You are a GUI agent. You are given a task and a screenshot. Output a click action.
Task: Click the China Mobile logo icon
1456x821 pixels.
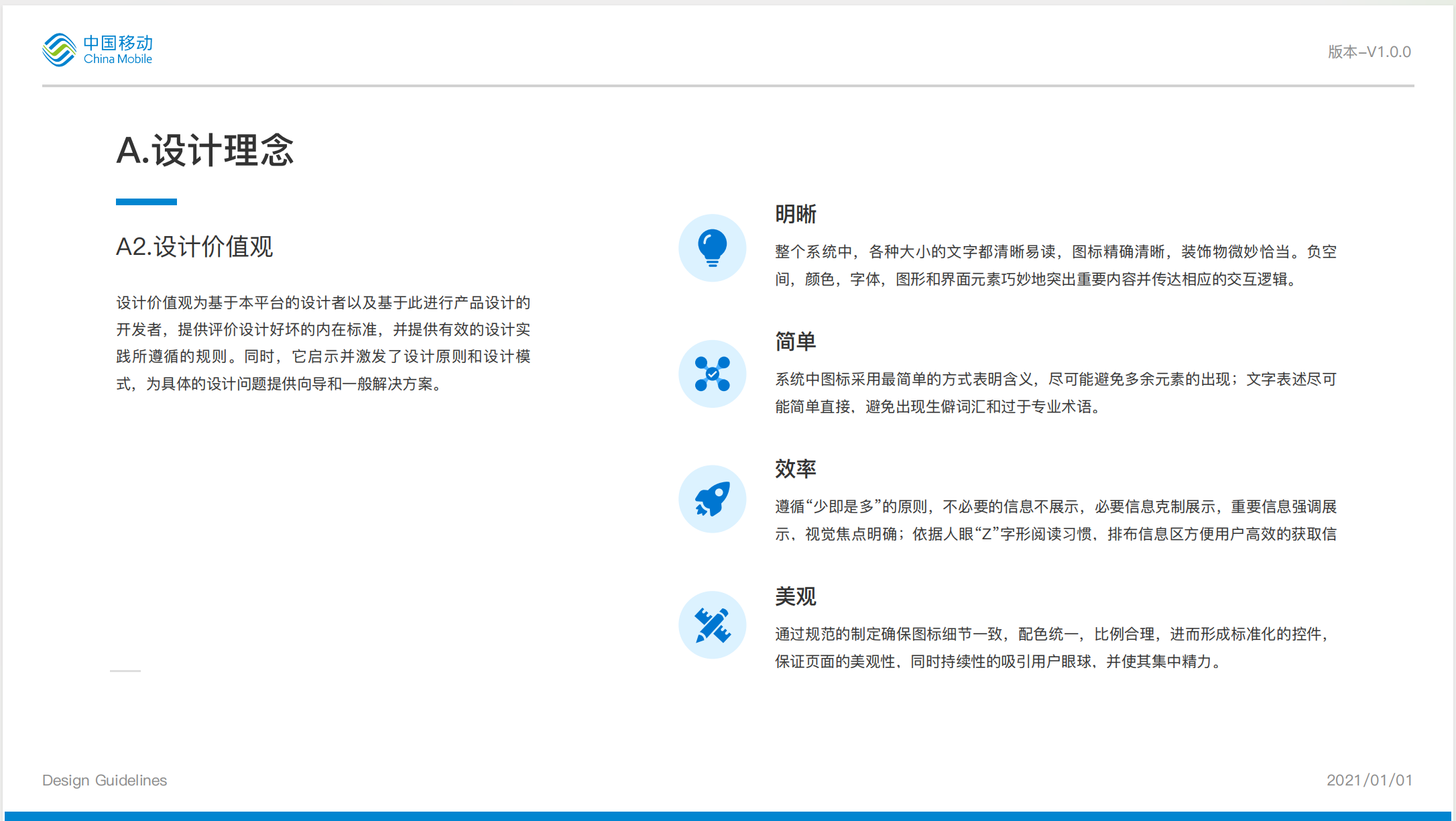59,50
